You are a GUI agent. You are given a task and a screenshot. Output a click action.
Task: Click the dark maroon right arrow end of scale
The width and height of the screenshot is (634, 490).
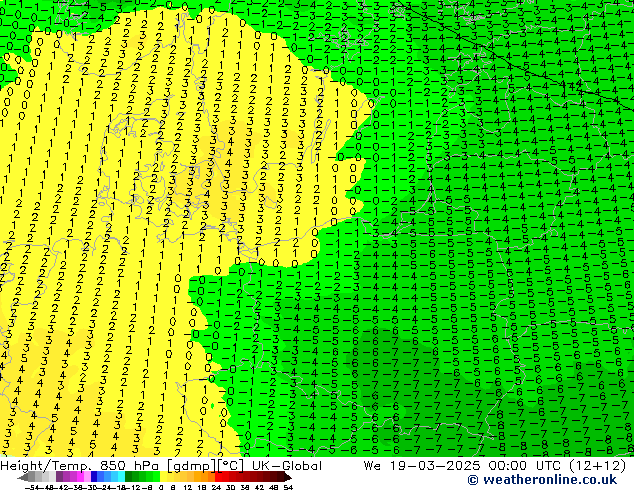[x=287, y=477]
